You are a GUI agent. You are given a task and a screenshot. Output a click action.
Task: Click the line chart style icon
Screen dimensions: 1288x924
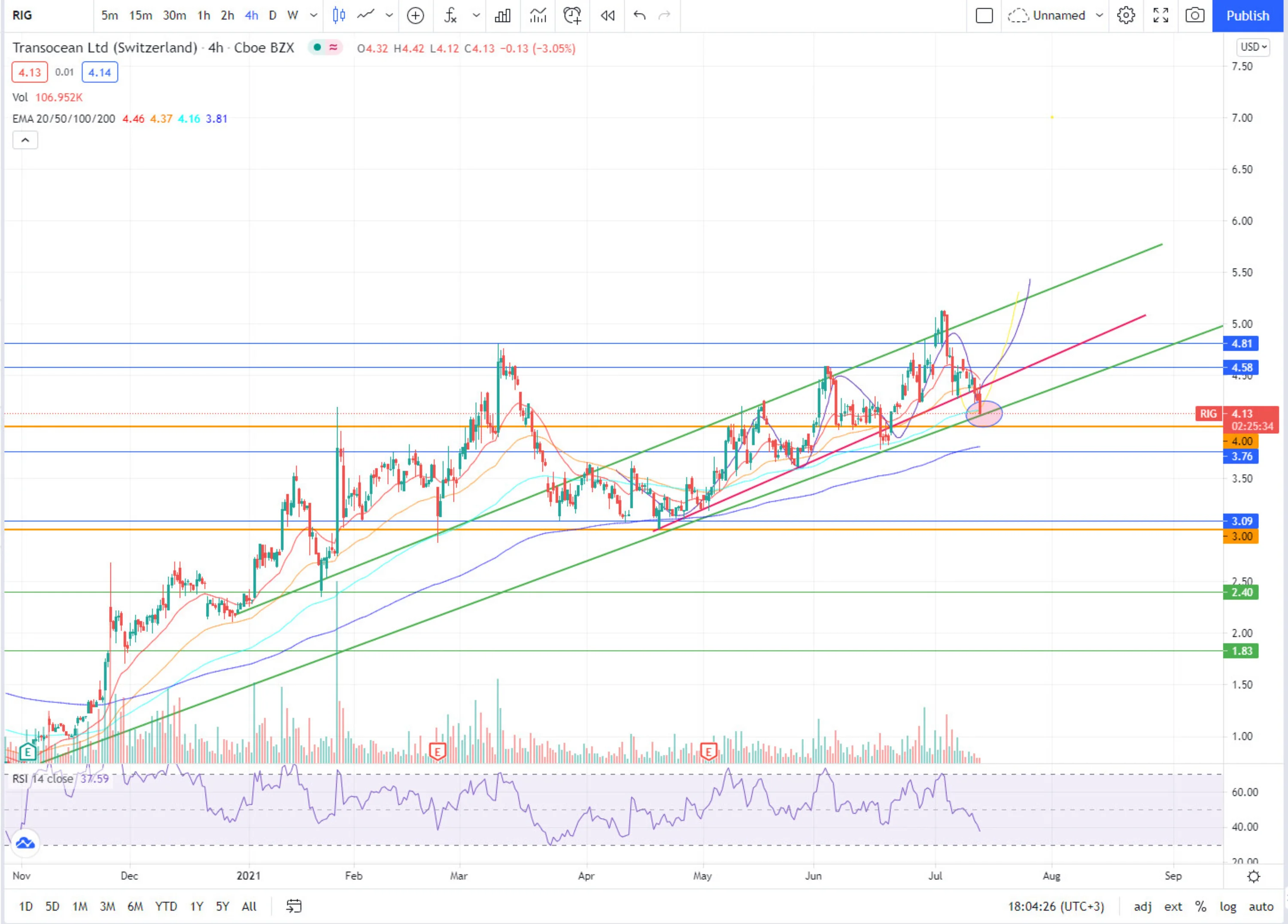pos(366,15)
